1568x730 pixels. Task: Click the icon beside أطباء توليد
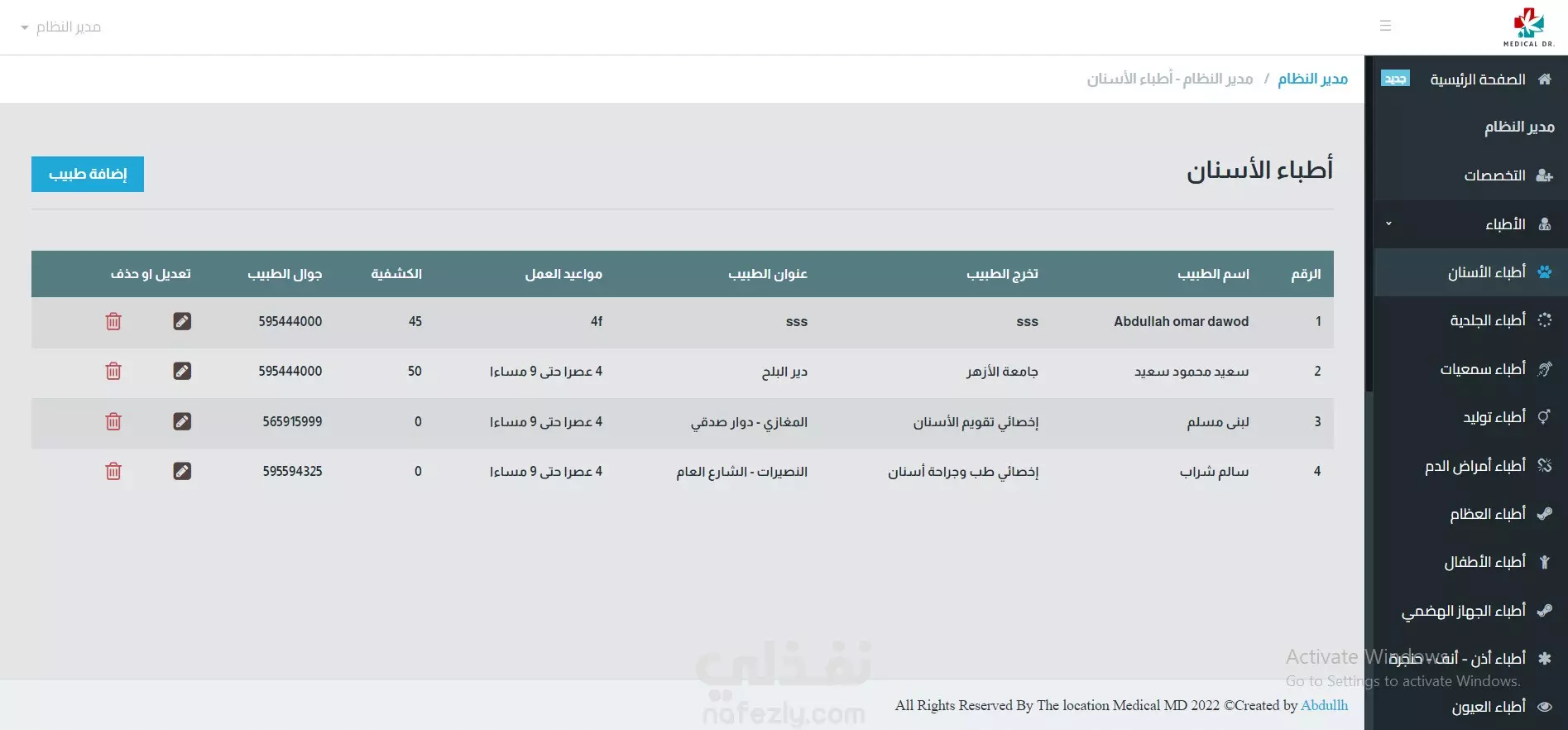pyautogui.click(x=1544, y=416)
